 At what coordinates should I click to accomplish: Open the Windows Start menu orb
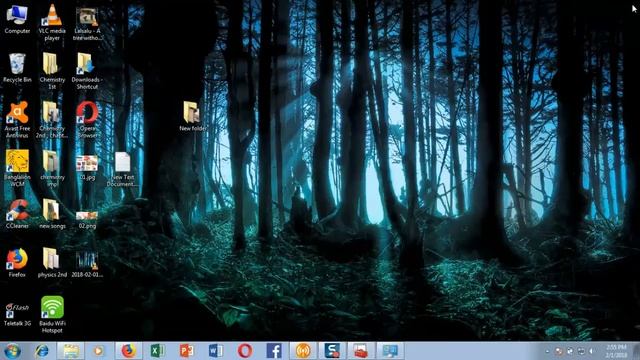12,351
